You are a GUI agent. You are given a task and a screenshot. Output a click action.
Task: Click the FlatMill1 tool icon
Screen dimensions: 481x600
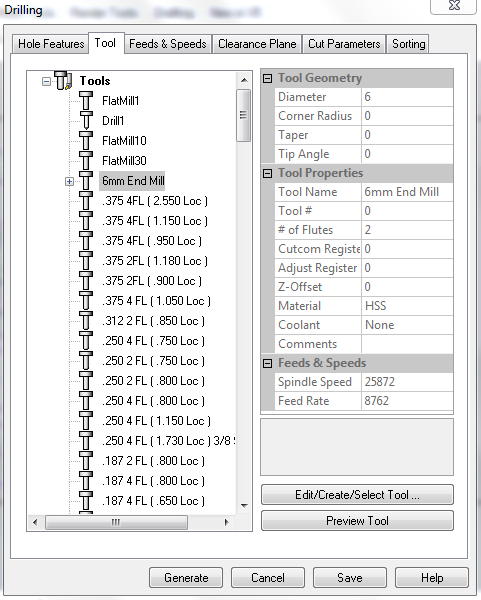point(86,101)
